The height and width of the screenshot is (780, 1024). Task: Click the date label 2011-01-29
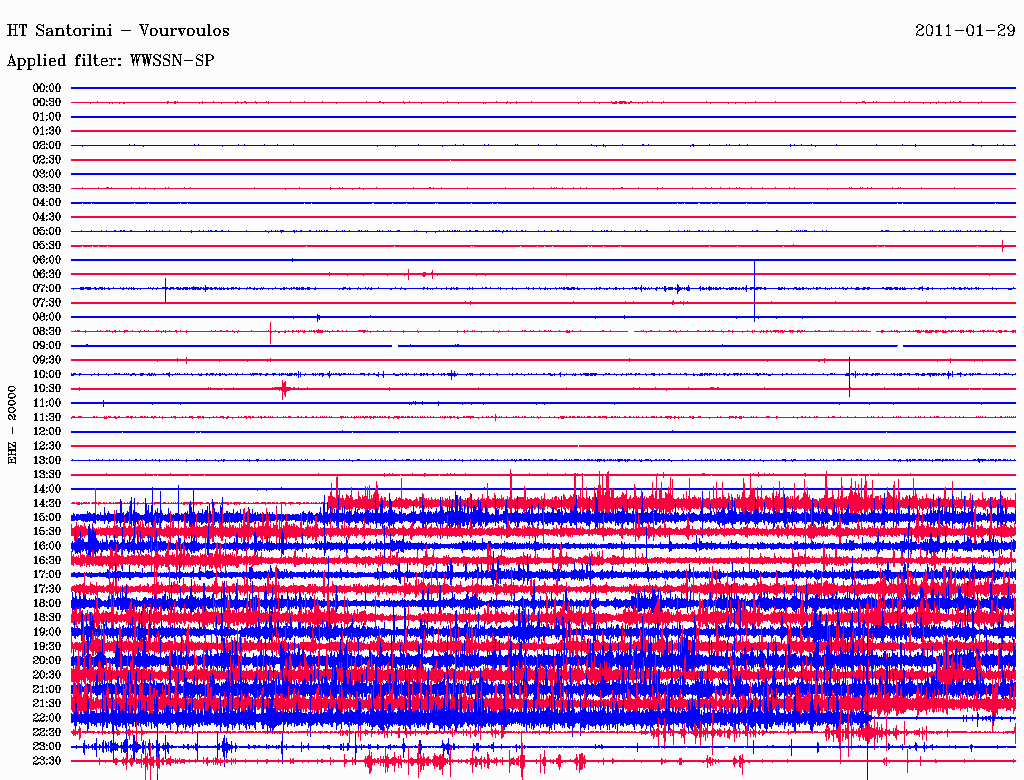click(x=964, y=31)
